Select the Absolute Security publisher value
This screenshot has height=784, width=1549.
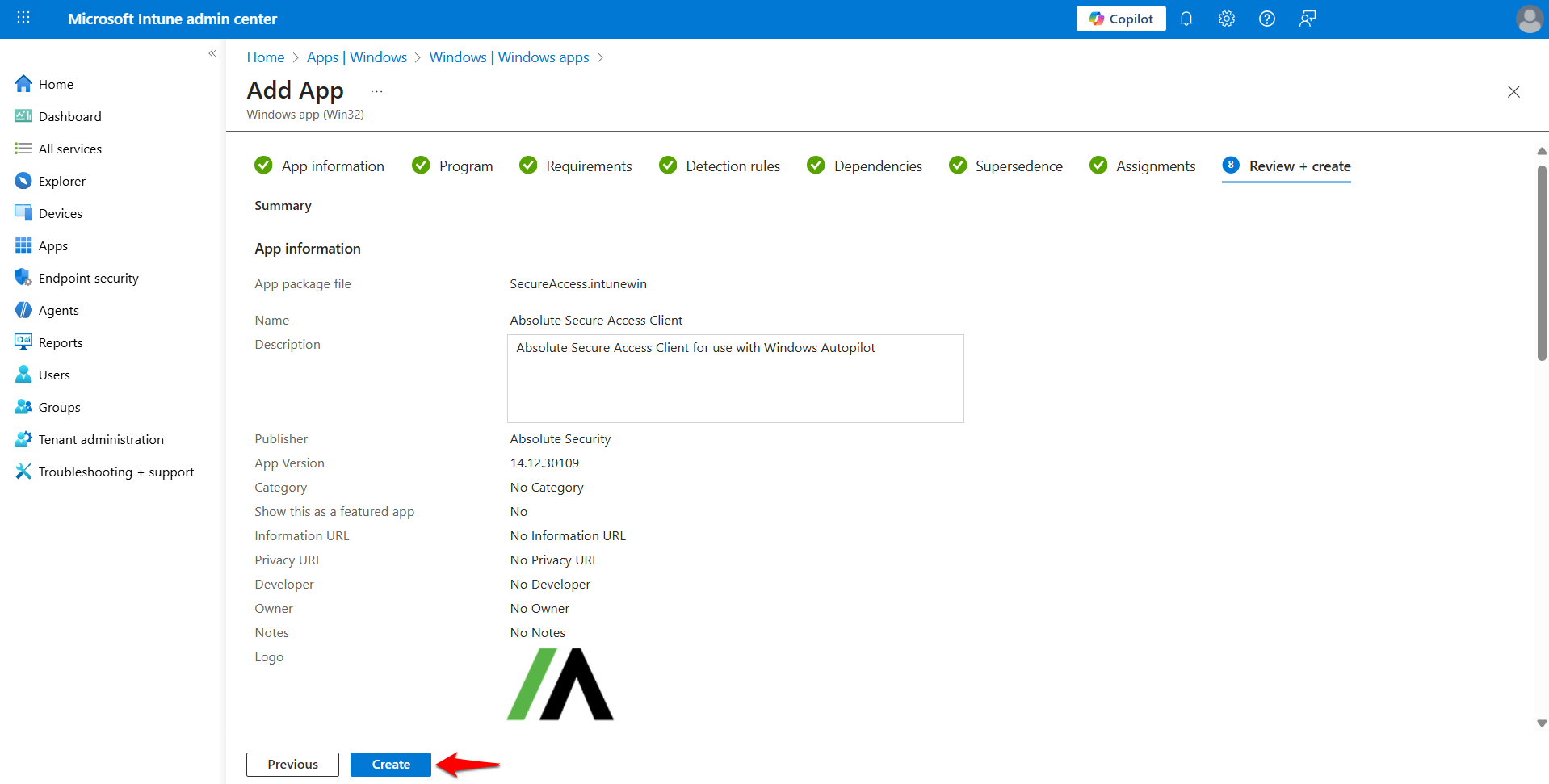560,438
